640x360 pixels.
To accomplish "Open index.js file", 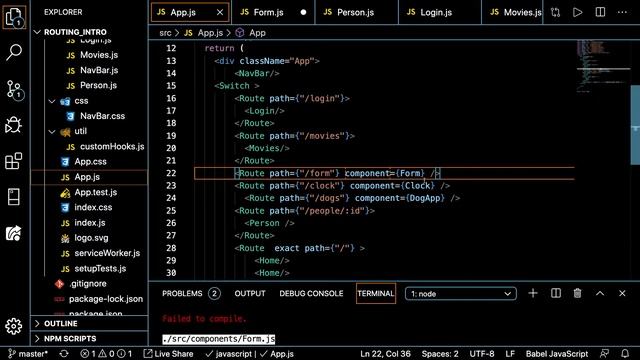I will (90, 223).
